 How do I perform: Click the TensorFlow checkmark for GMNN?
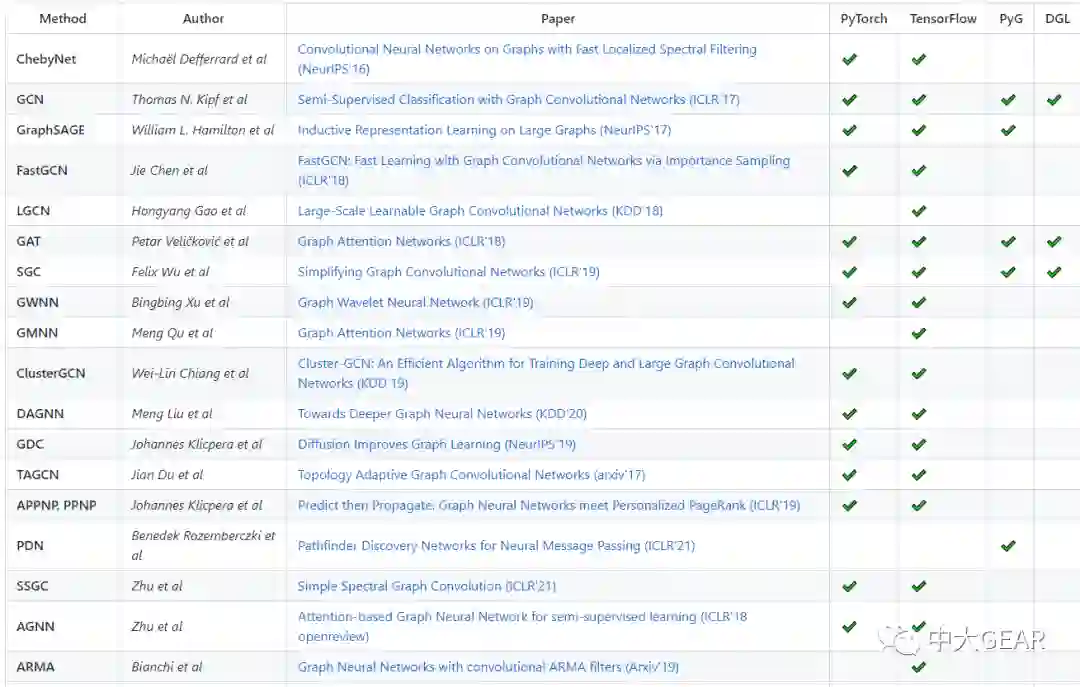point(919,333)
